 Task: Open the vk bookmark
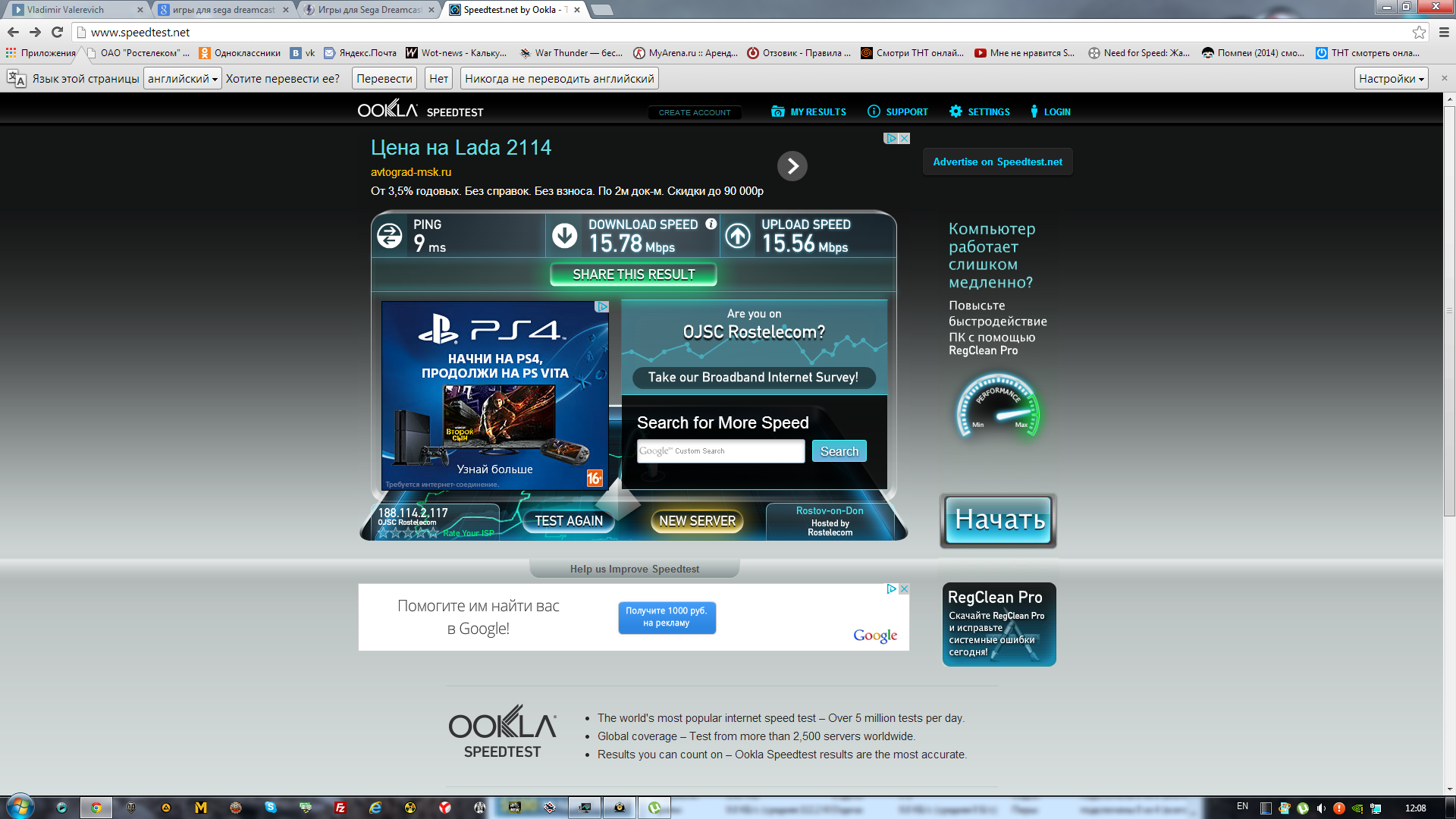303,53
